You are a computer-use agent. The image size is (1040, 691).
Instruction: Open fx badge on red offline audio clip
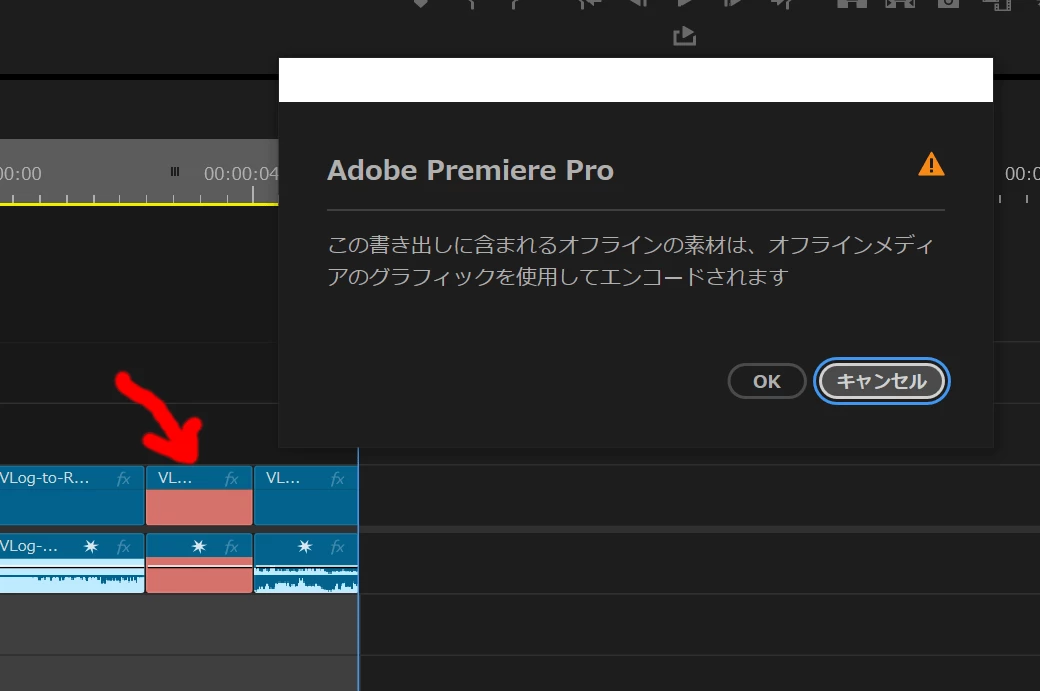(x=231, y=546)
